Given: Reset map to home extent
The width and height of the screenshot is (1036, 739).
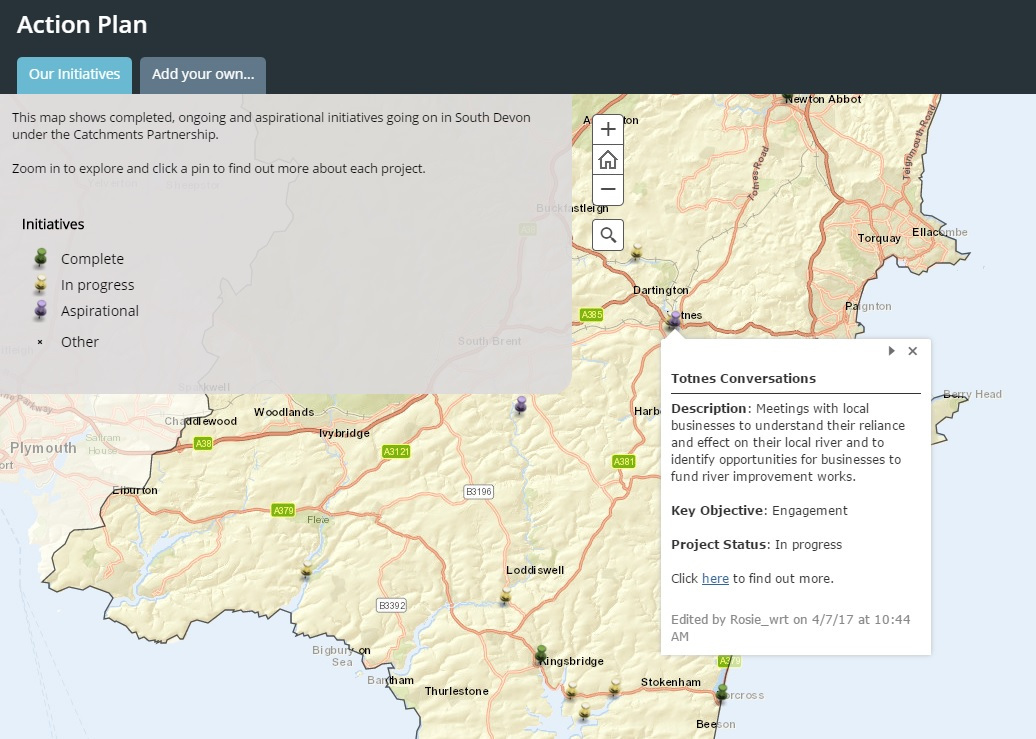Looking at the screenshot, I should tap(608, 160).
